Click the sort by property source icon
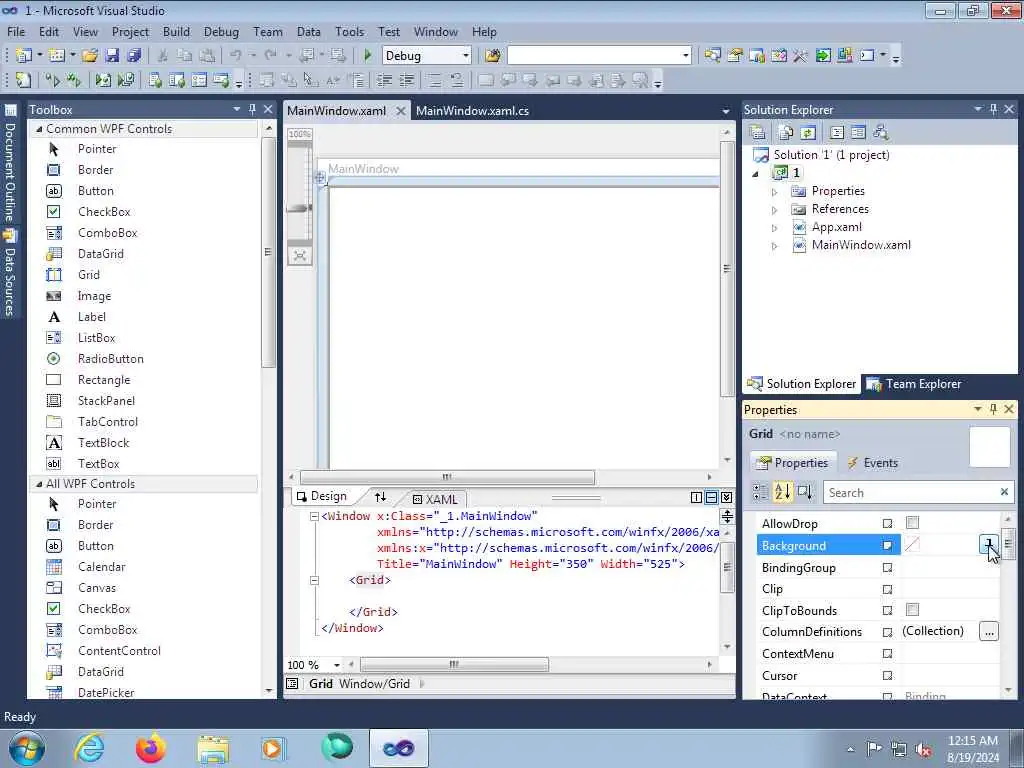The width and height of the screenshot is (1024, 768). click(805, 492)
